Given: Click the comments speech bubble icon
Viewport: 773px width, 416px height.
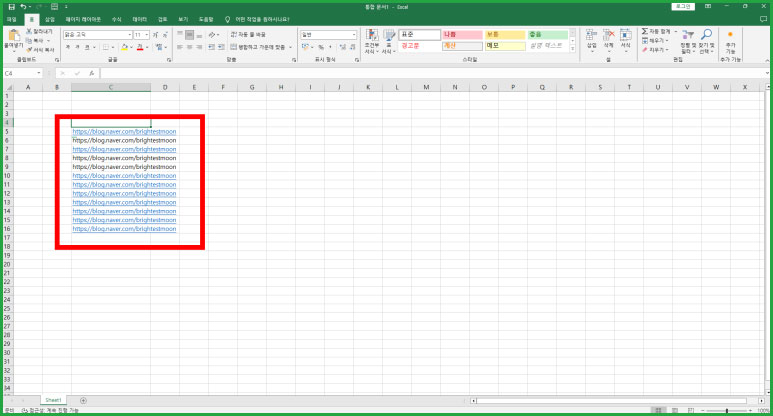Looking at the screenshot, I should coord(764,19).
